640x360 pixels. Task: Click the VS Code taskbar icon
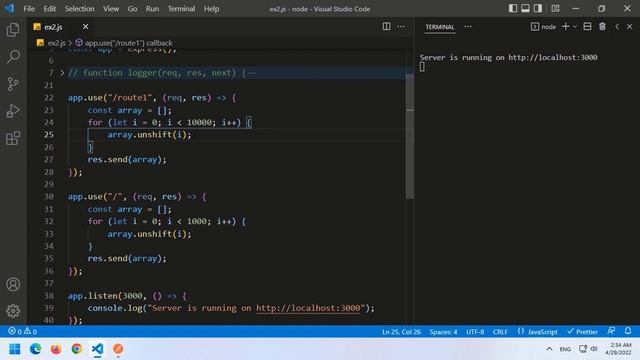(x=97, y=349)
